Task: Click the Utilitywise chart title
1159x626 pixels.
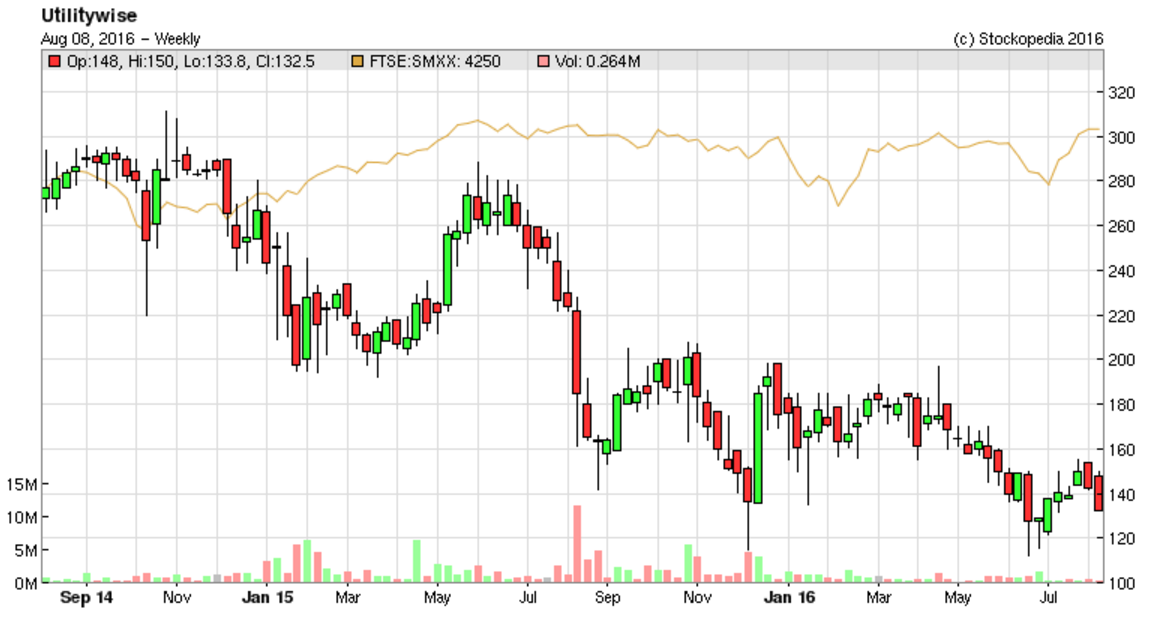Action: pyautogui.click(x=89, y=16)
